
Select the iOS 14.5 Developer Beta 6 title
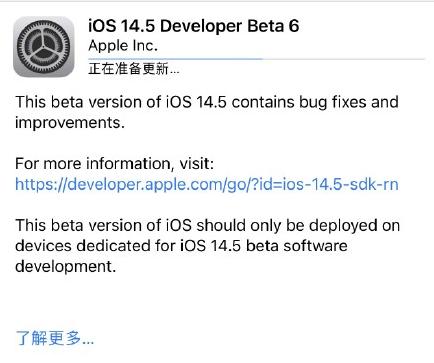tap(194, 26)
